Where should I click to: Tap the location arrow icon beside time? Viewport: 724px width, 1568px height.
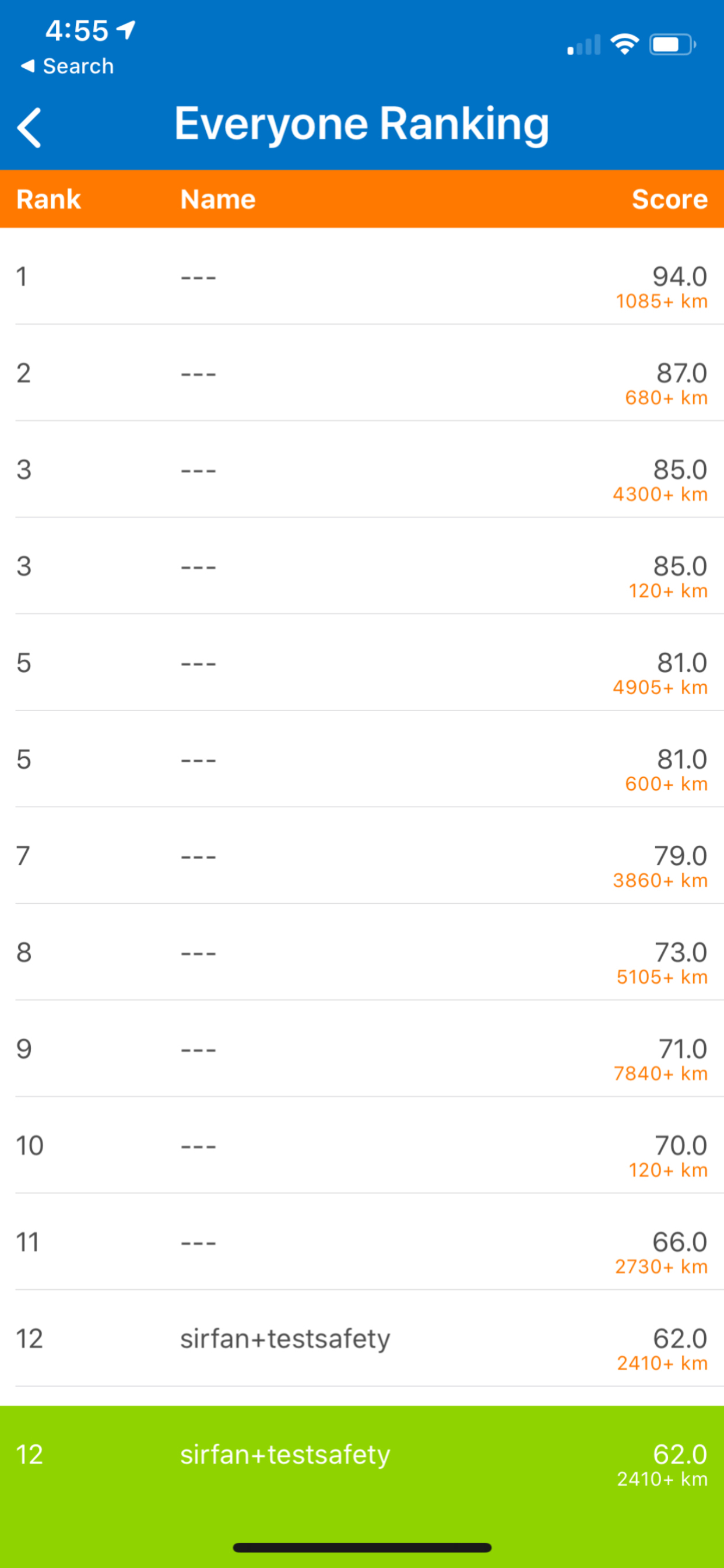126,30
